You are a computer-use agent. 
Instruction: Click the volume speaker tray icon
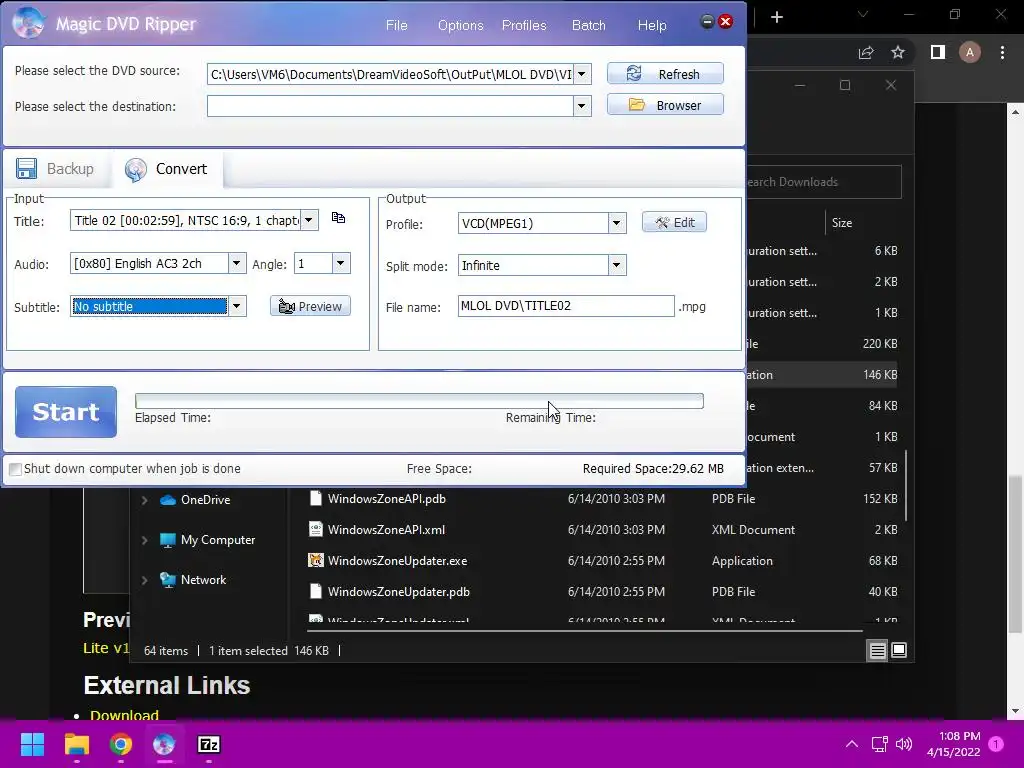point(904,744)
